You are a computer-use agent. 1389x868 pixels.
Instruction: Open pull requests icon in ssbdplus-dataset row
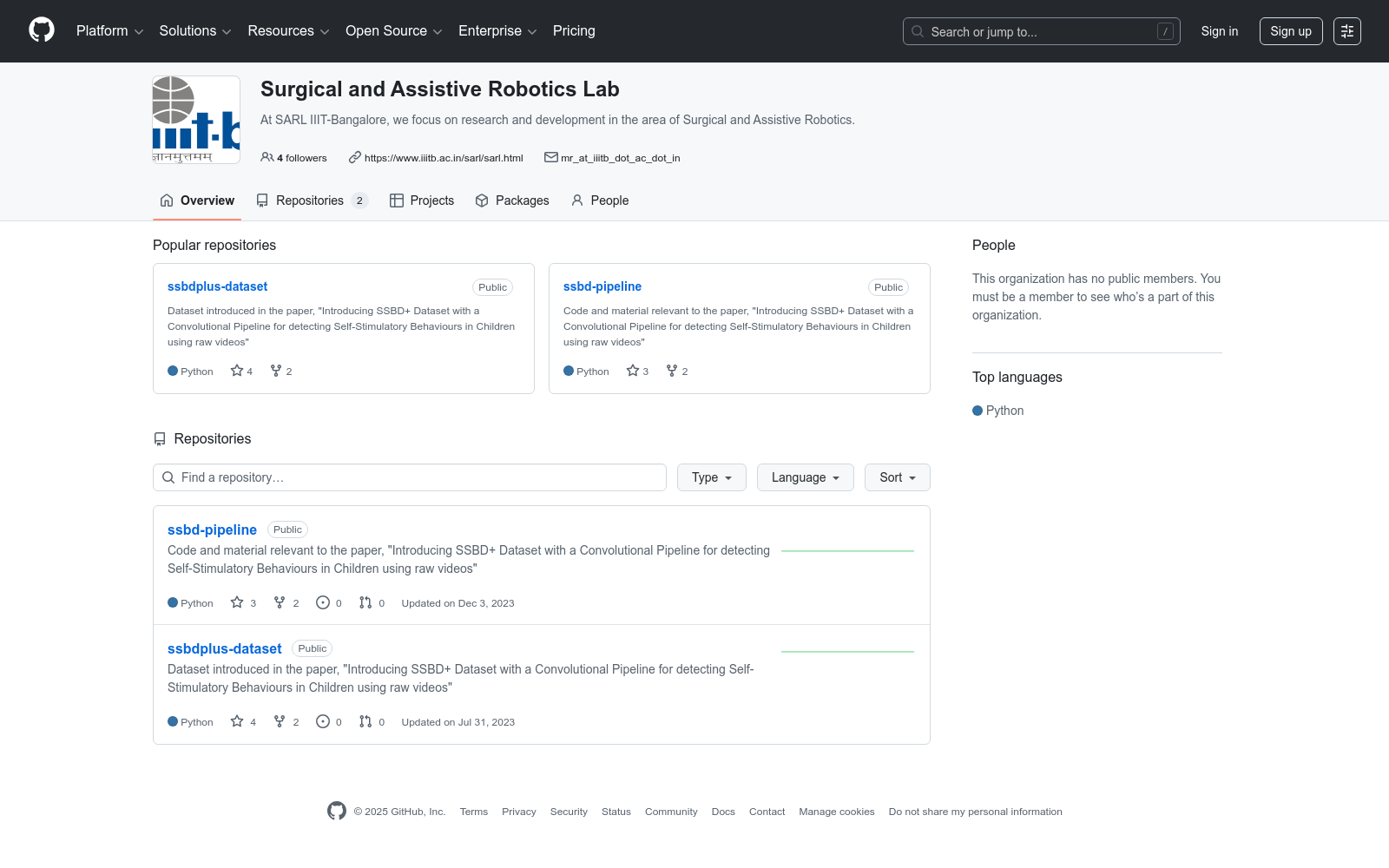tap(365, 721)
